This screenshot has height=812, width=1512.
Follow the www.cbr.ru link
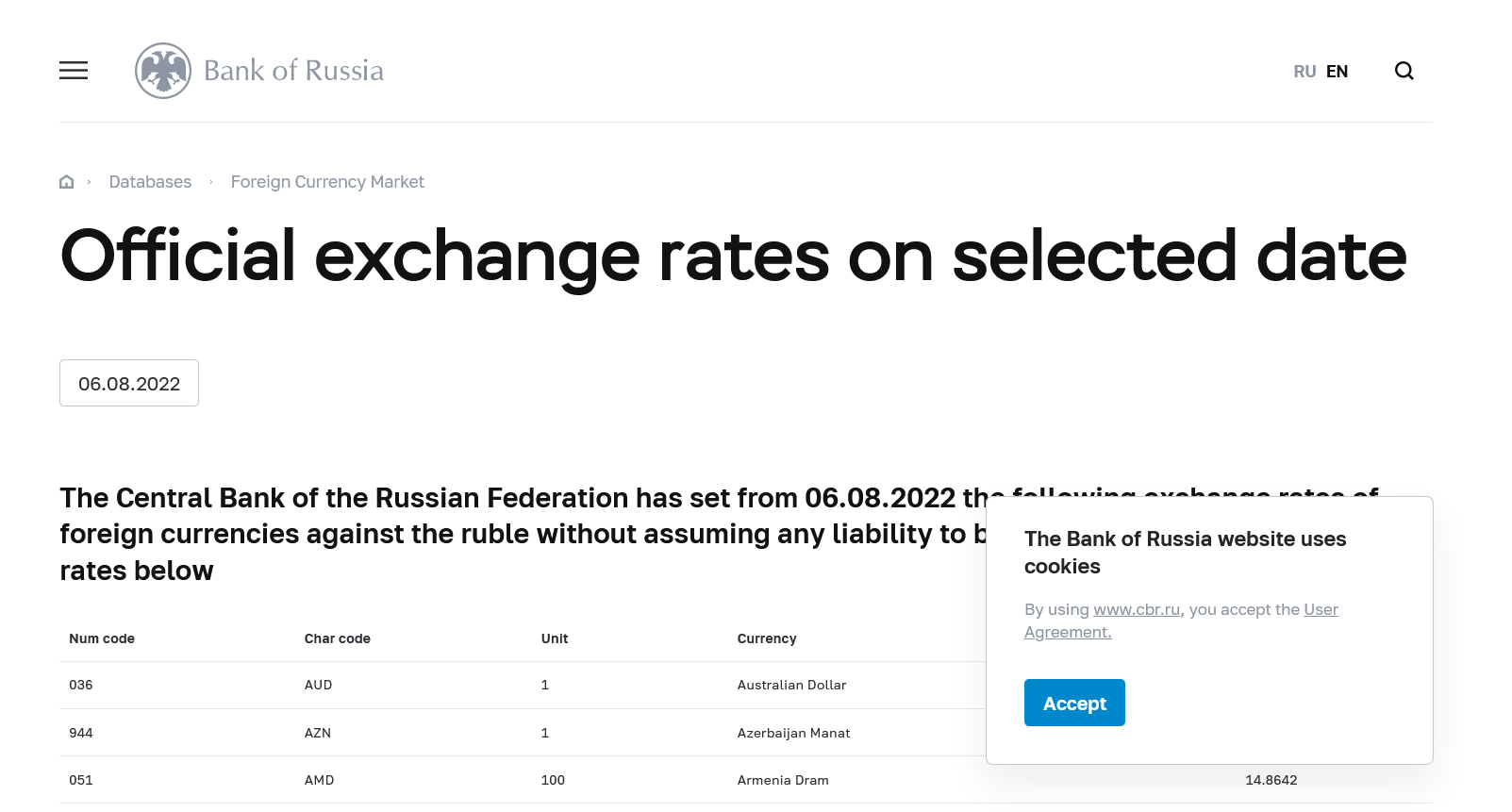[1137, 610]
